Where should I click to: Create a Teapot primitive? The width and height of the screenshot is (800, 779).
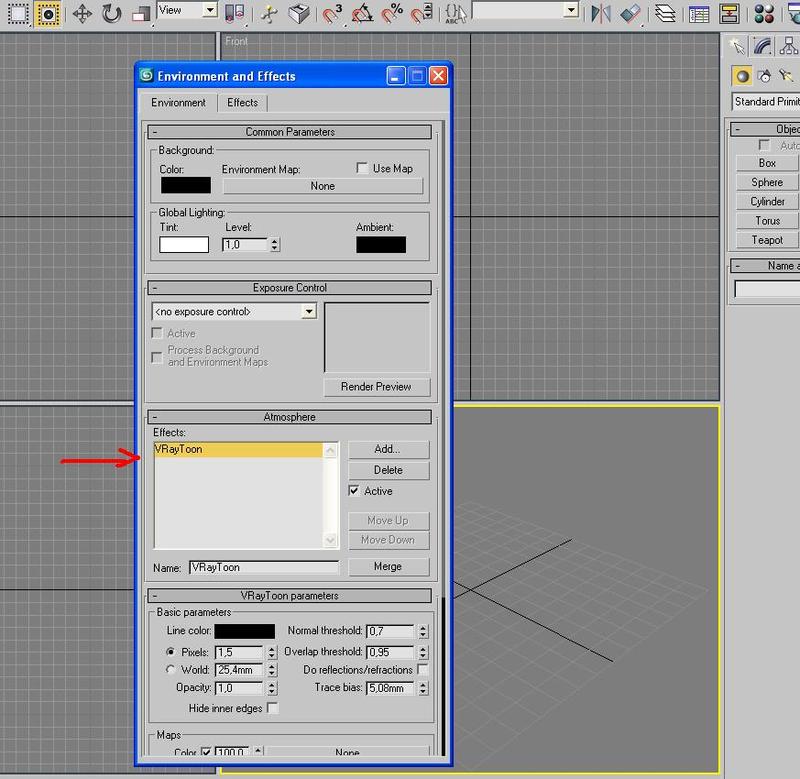pyautogui.click(x=767, y=240)
